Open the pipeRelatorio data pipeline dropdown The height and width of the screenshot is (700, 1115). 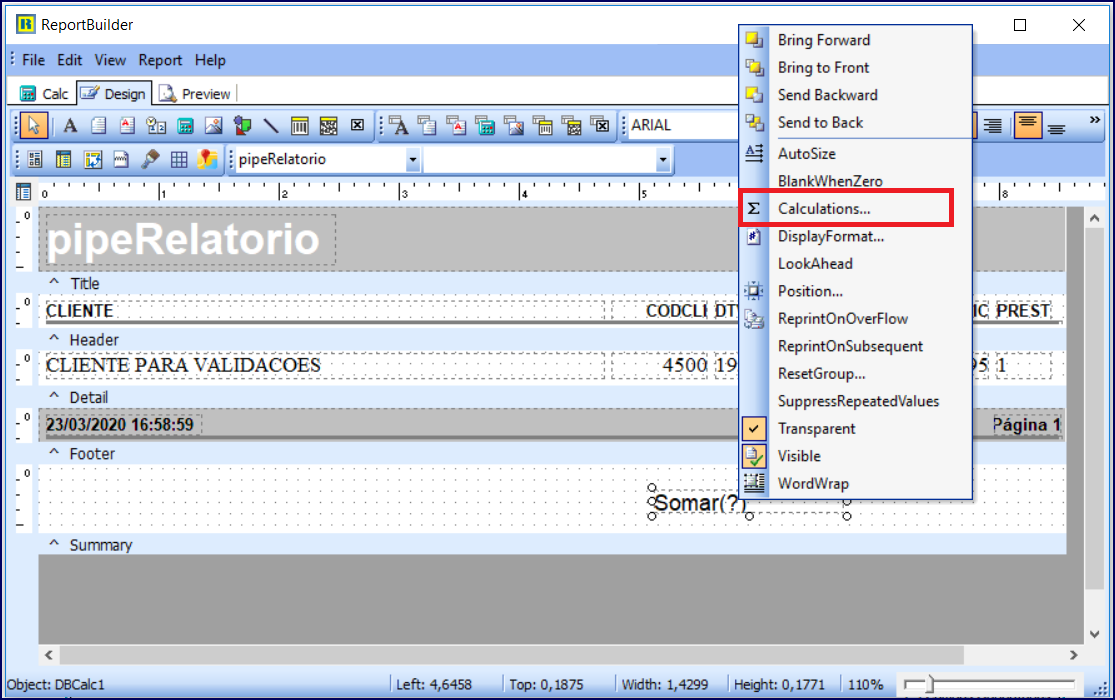click(412, 160)
